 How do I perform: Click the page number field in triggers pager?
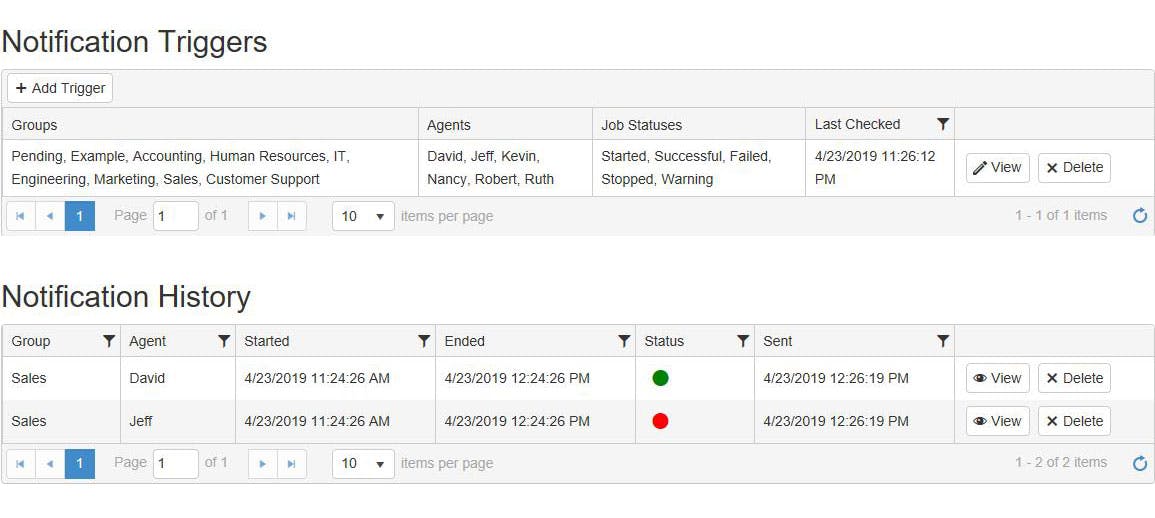[175, 216]
